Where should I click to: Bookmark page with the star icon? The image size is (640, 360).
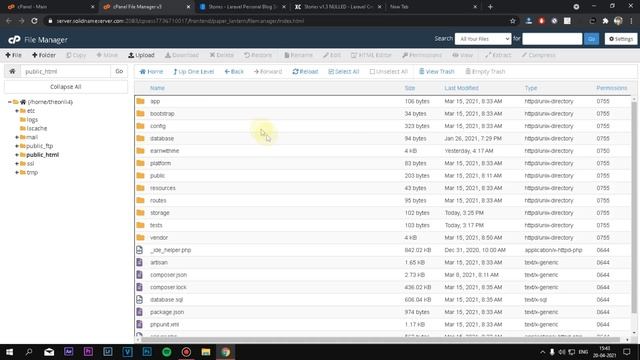point(513,21)
